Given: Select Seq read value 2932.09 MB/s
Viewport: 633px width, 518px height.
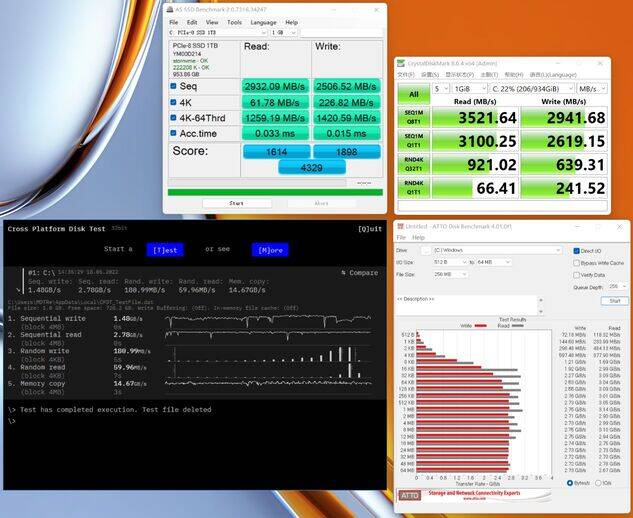Looking at the screenshot, I should [275, 86].
